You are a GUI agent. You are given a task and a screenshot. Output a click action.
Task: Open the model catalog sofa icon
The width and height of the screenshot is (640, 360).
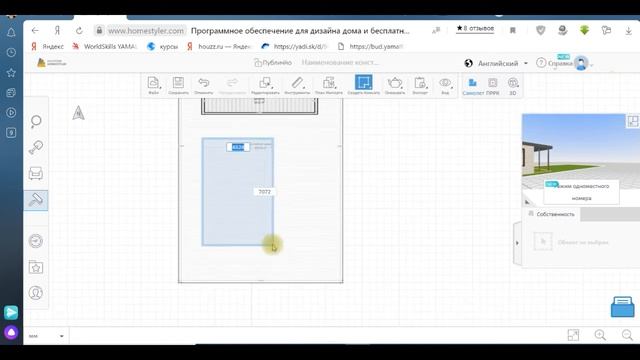click(x=36, y=173)
